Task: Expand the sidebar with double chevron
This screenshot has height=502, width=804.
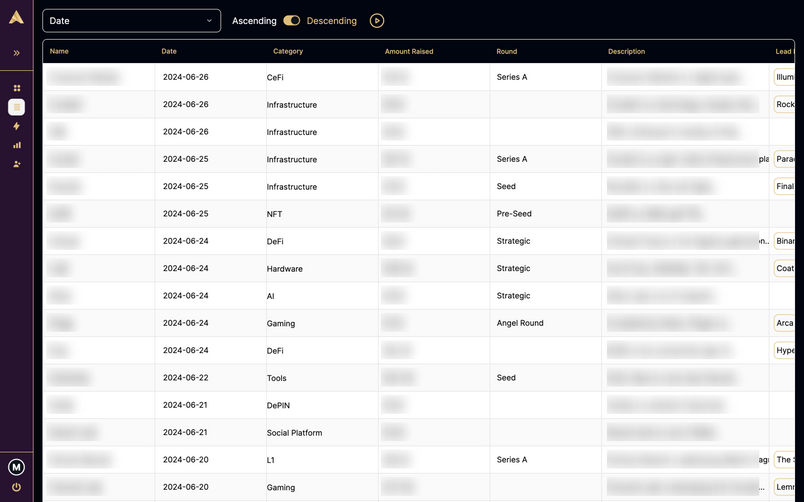Action: coord(16,53)
